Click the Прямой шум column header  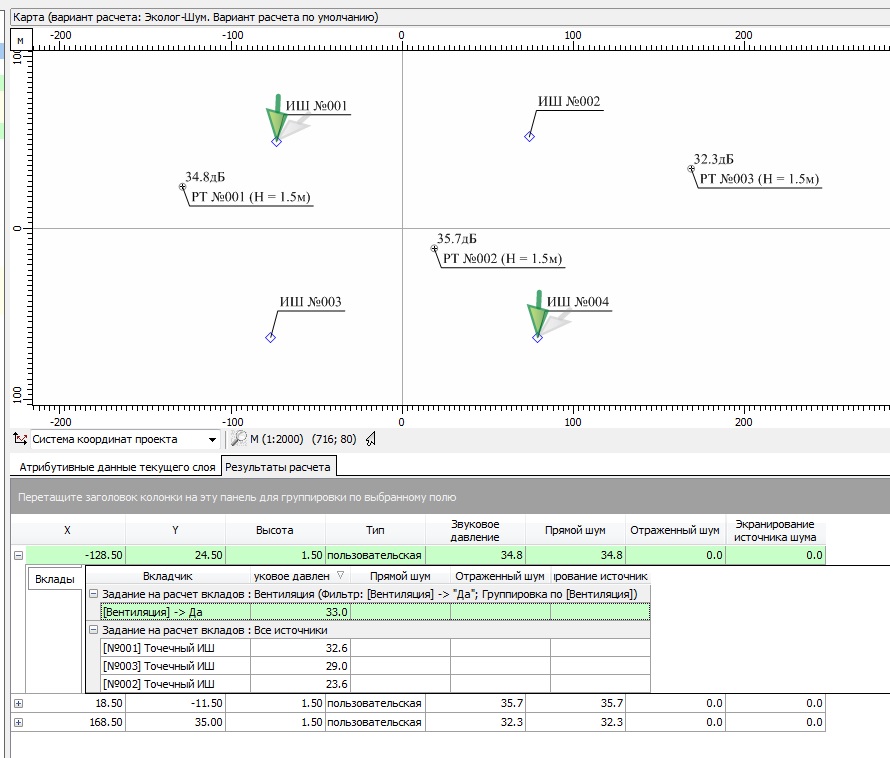pyautogui.click(x=576, y=530)
